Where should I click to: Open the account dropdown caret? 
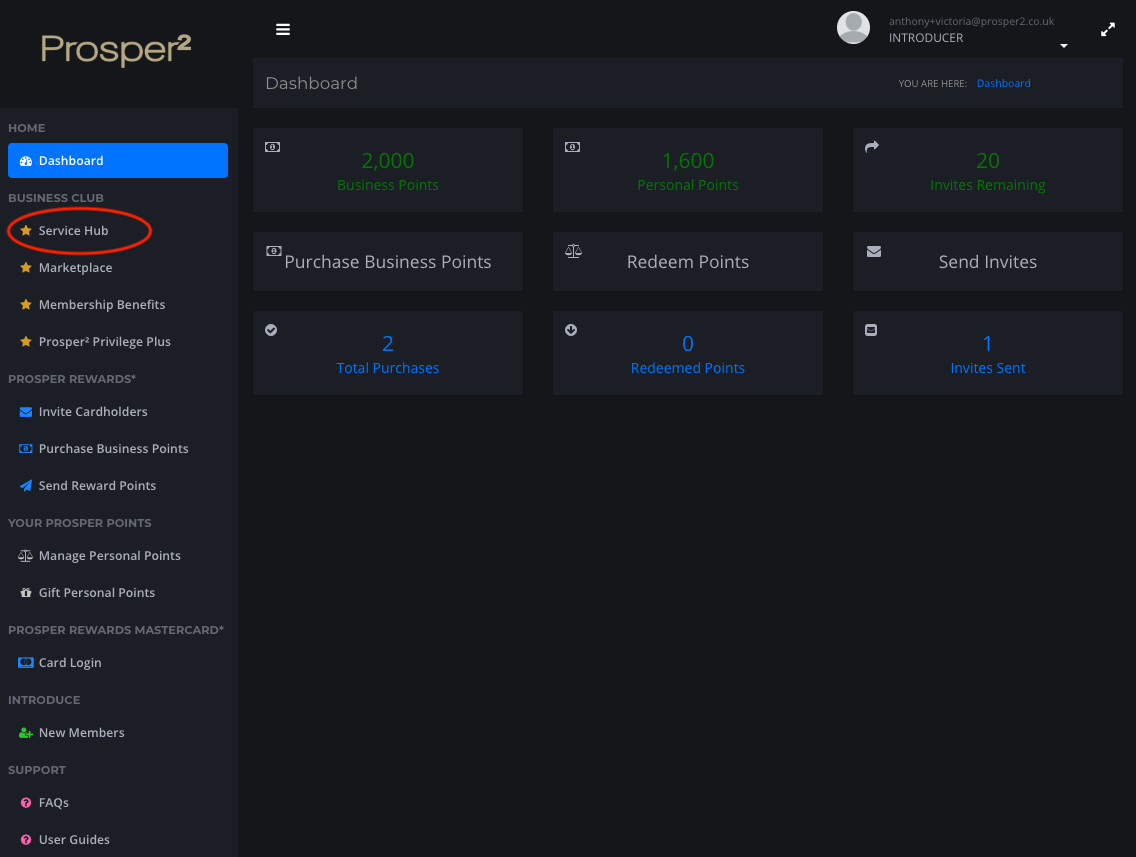[x=1064, y=46]
